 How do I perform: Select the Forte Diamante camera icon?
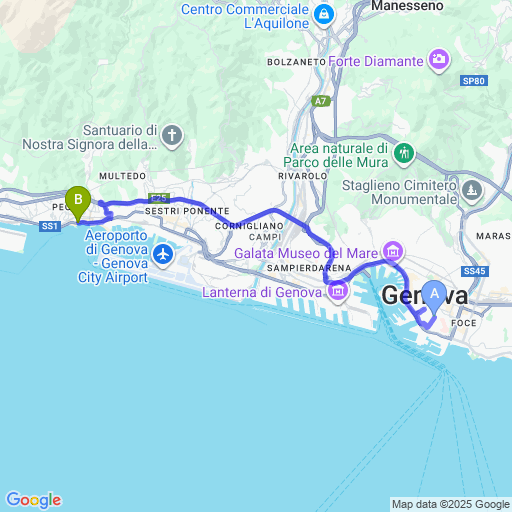coord(439,60)
